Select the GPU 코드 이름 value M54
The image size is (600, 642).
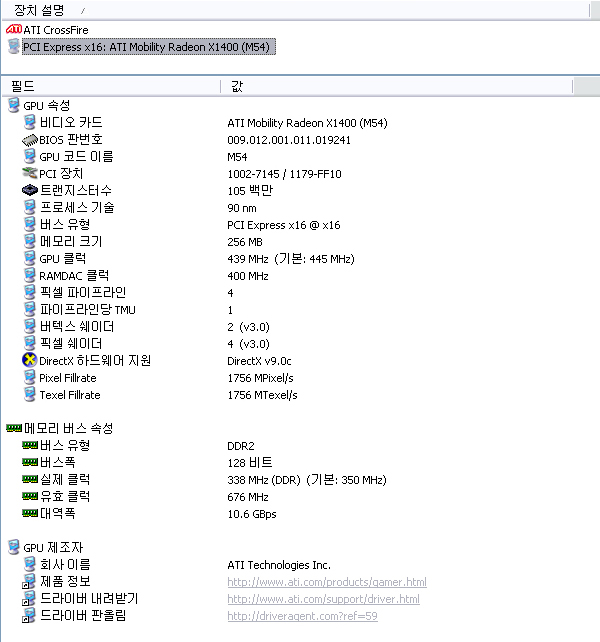pyautogui.click(x=237, y=157)
